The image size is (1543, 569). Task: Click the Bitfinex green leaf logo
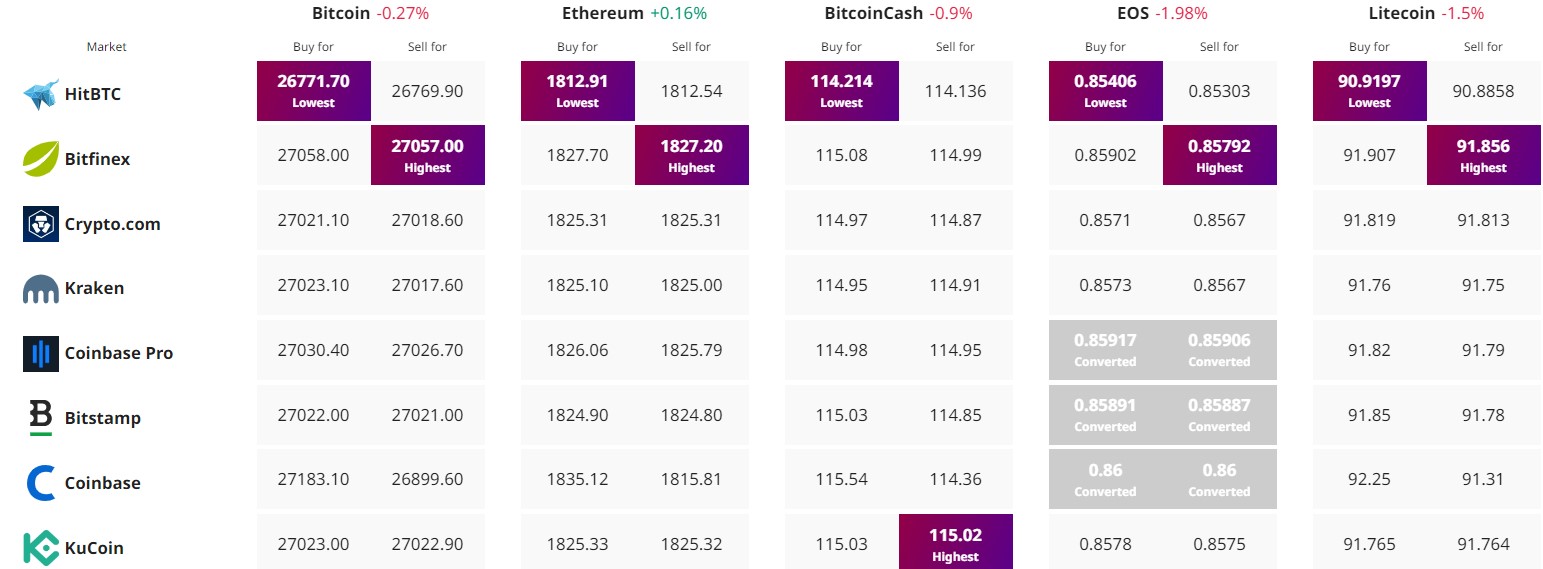[x=40, y=159]
